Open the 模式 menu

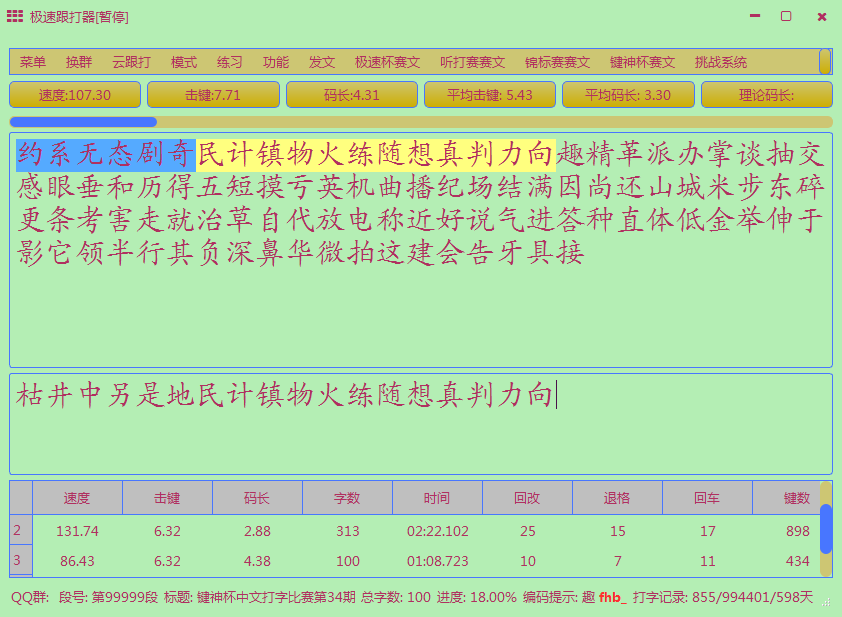[x=184, y=62]
